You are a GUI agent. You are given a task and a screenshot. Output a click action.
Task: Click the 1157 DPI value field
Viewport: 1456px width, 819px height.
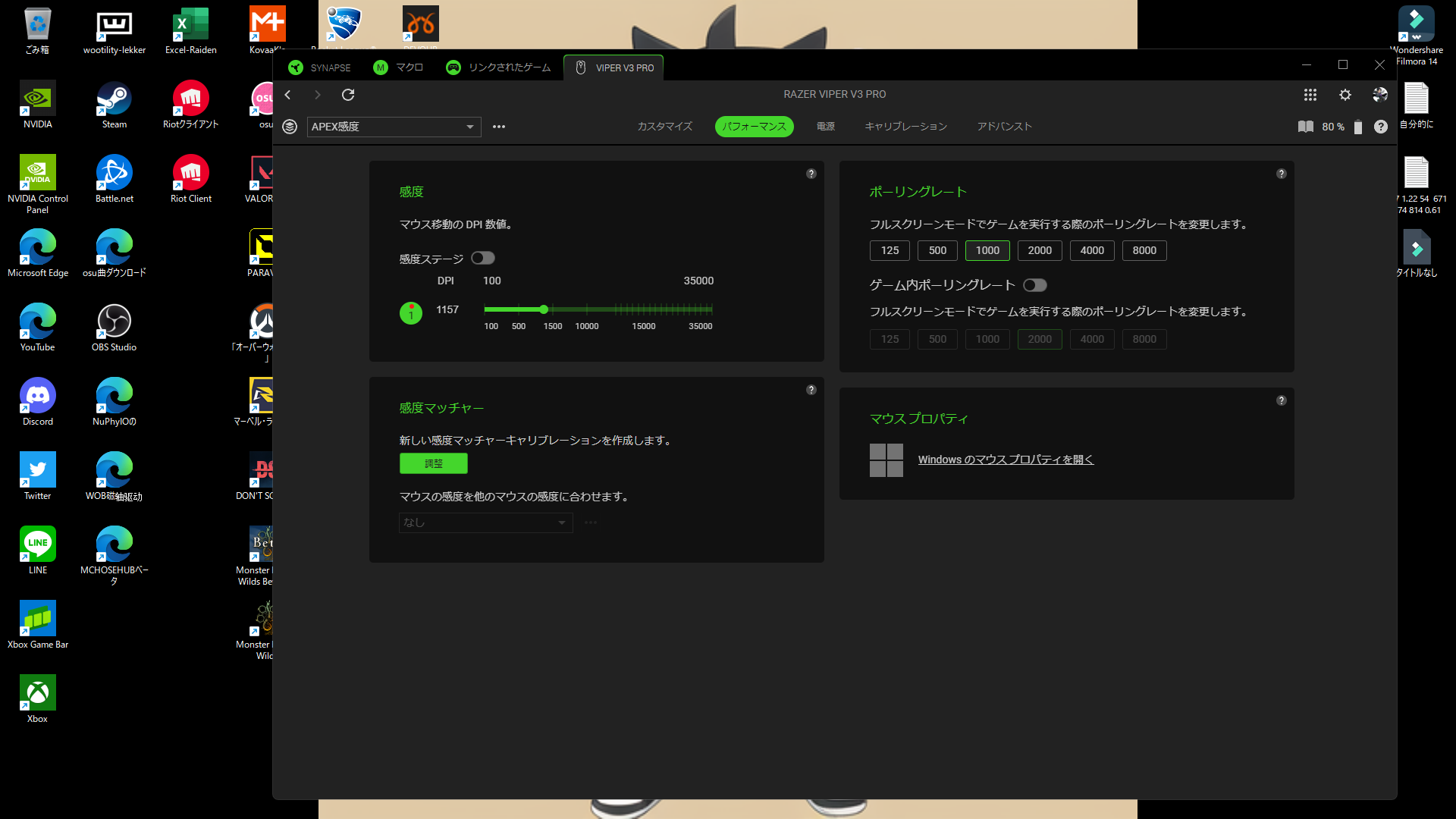tap(447, 309)
